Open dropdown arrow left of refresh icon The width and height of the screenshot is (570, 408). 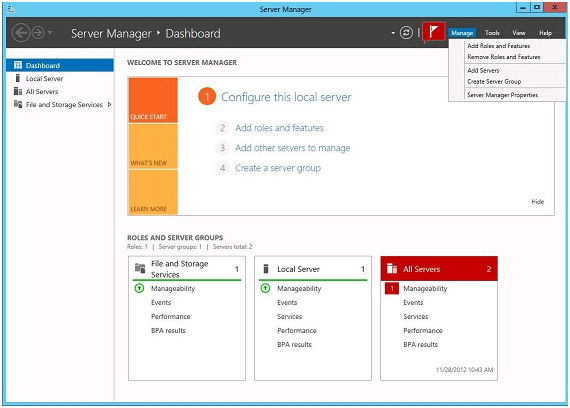[x=393, y=33]
